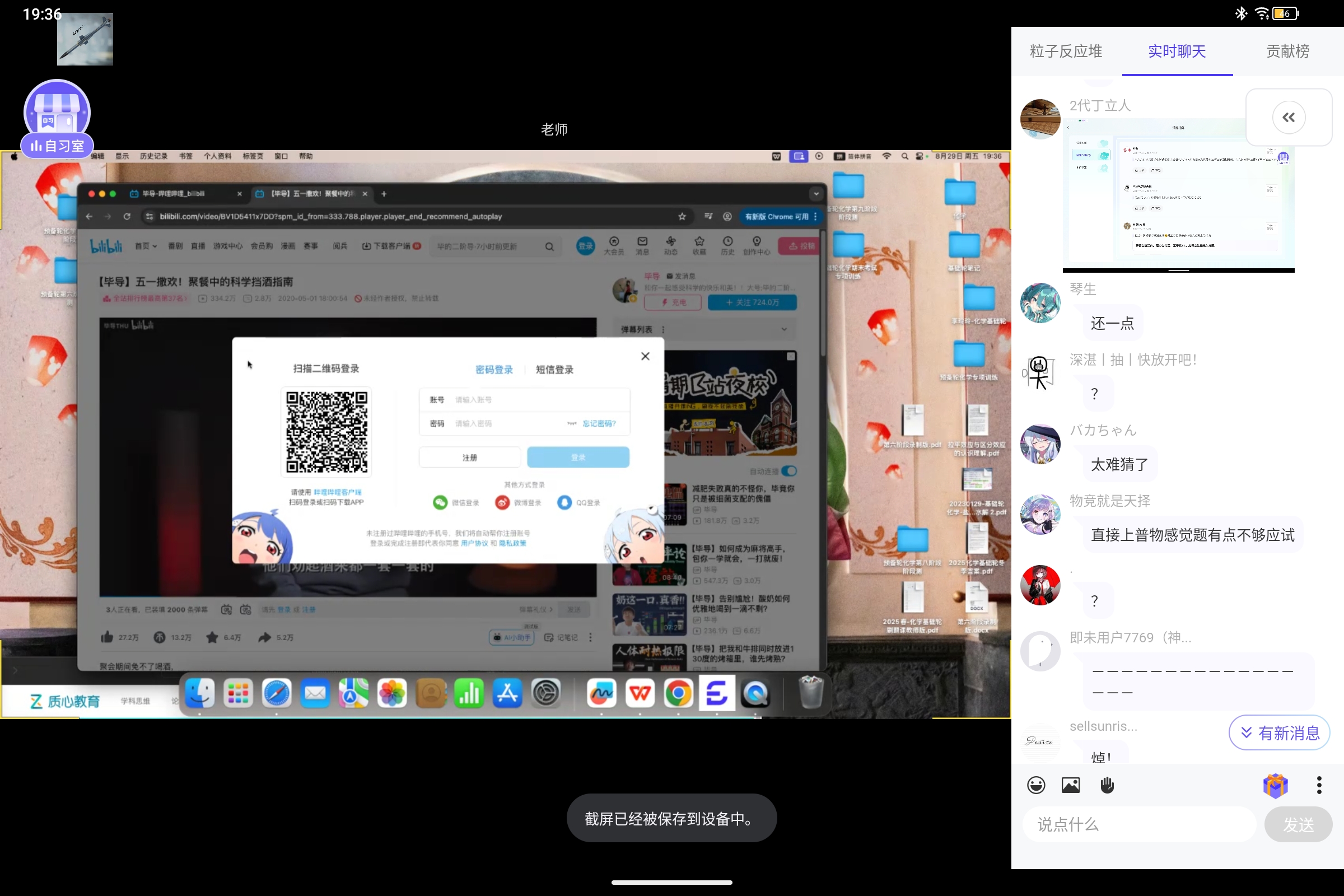This screenshot has width=1344, height=896.
Task: Reload the page in Chrome
Action: (127, 217)
